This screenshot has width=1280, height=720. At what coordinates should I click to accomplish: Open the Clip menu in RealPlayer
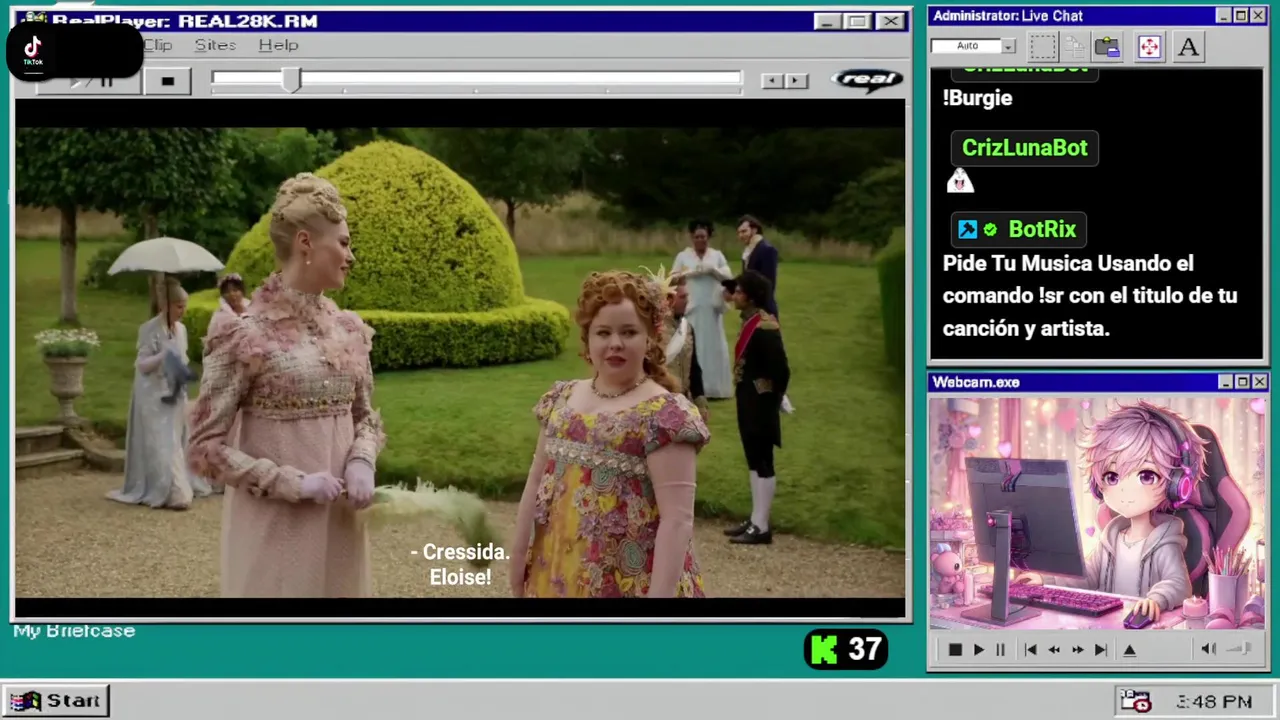pyautogui.click(x=158, y=45)
